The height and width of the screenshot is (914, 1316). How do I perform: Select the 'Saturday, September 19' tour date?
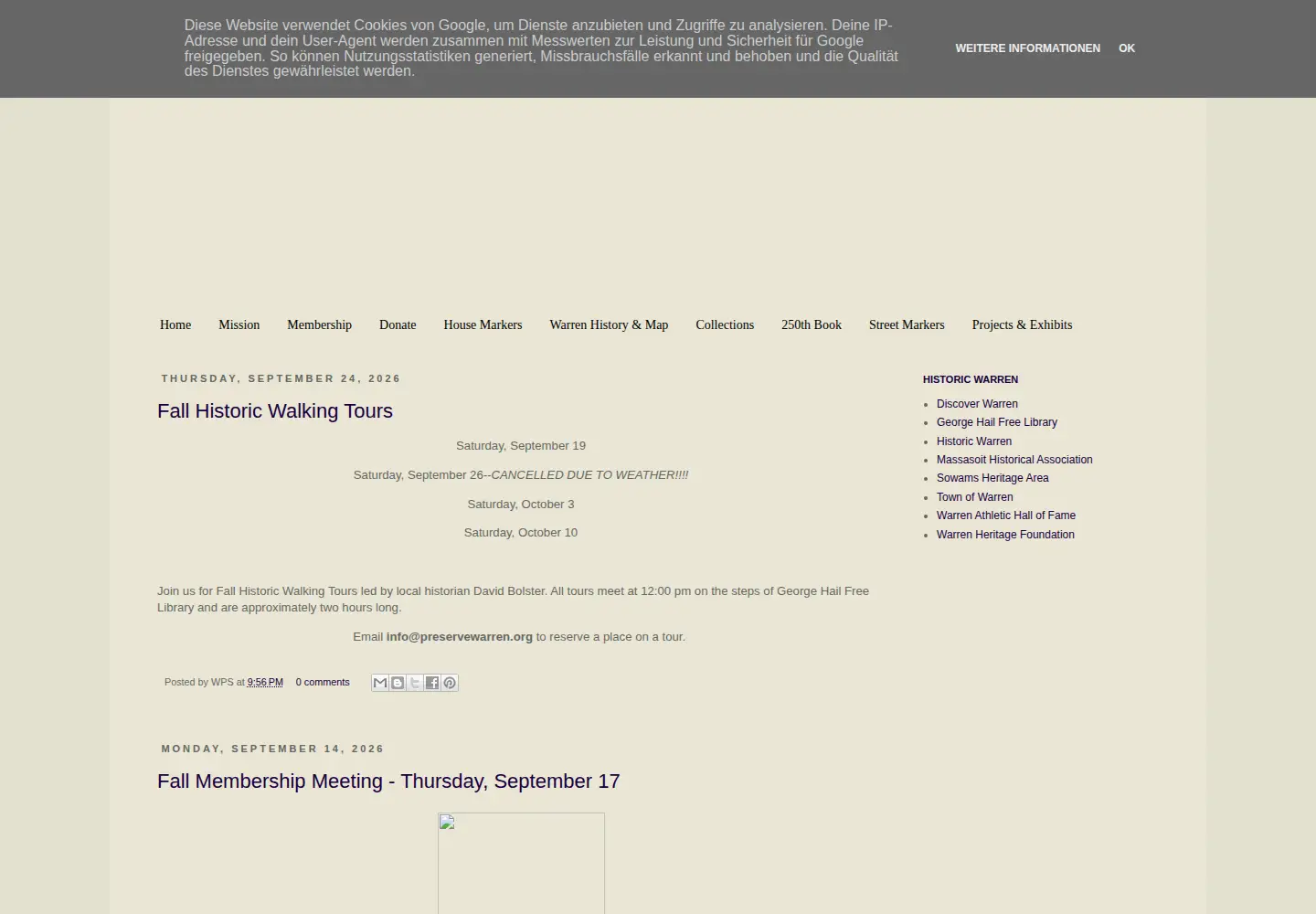(x=521, y=446)
